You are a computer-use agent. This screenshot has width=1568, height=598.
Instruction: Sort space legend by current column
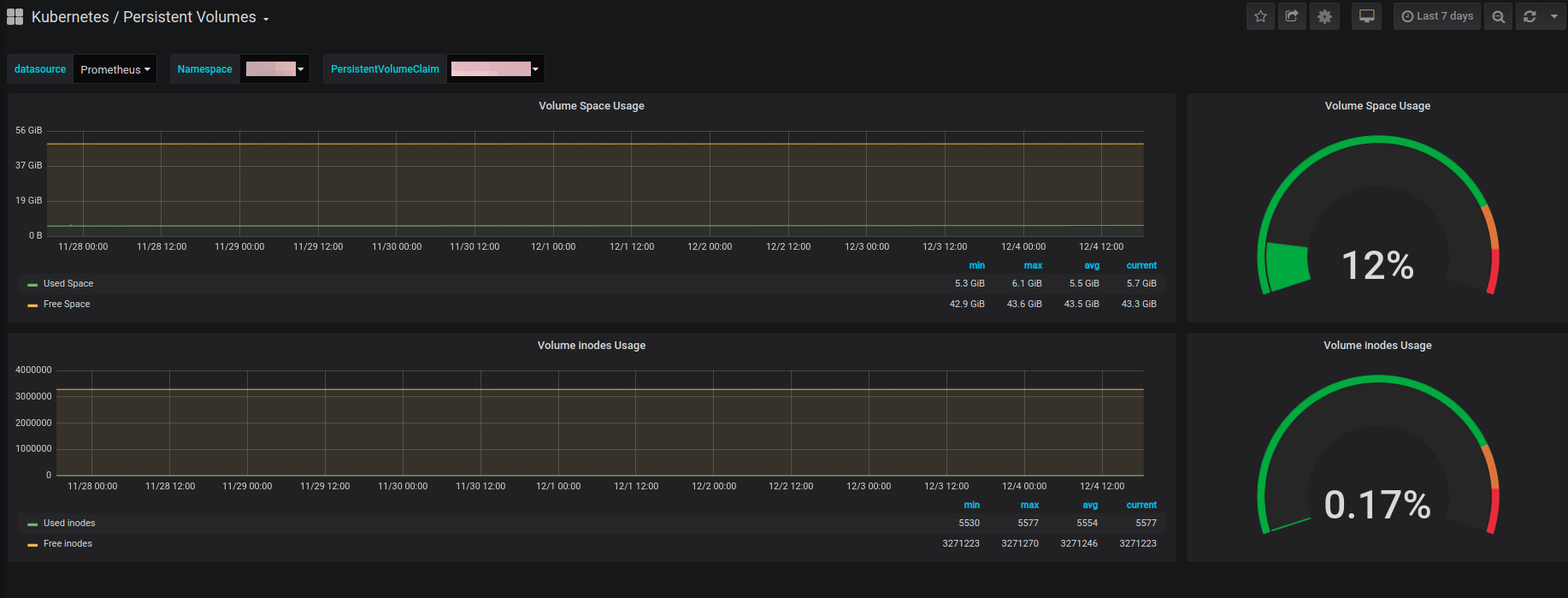click(x=1141, y=265)
